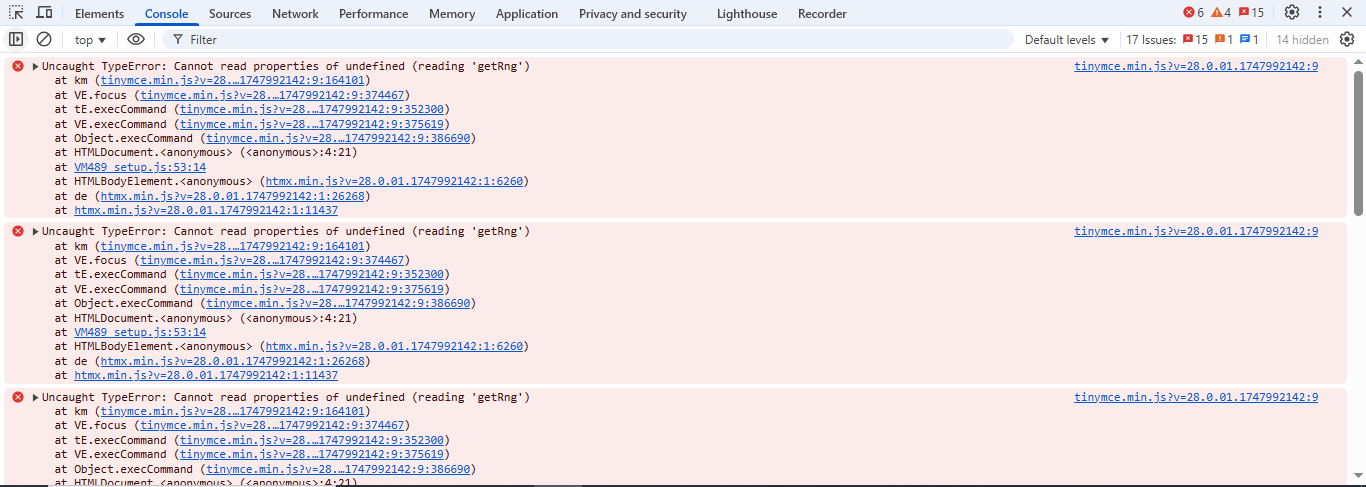
Task: Open second error's right-side tinymce.min.js source link
Action: tap(1196, 231)
